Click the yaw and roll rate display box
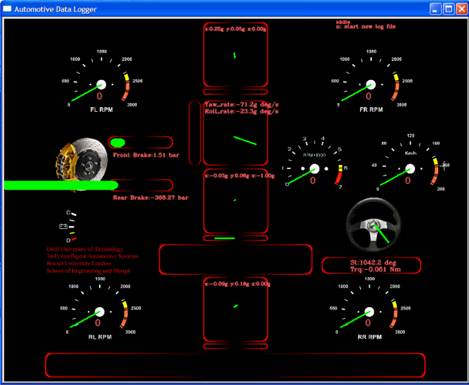Image resolution: width=469 pixels, height=385 pixels. point(235,133)
